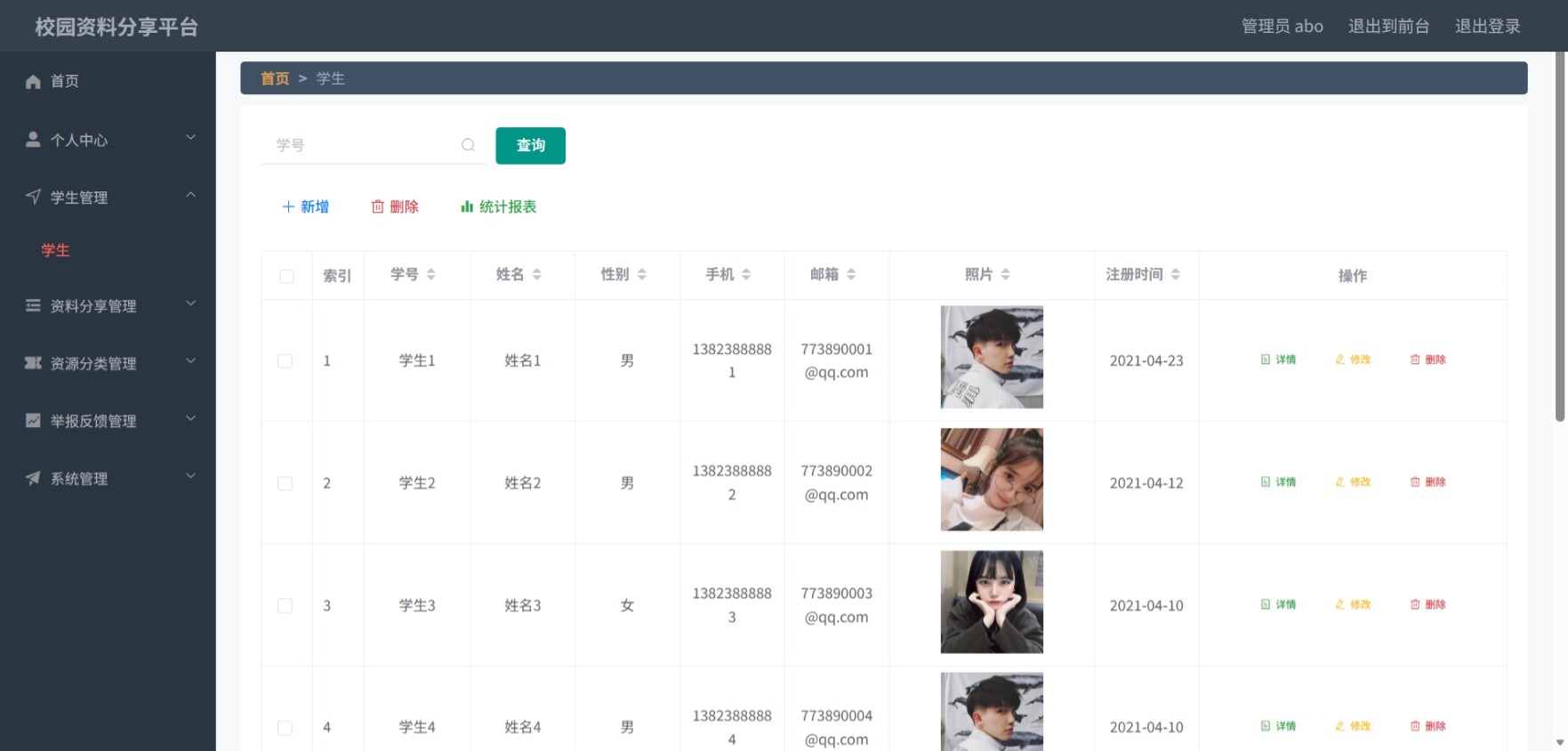Click the icon beside 资源分类管理
This screenshot has height=751, width=1568.
33,363
